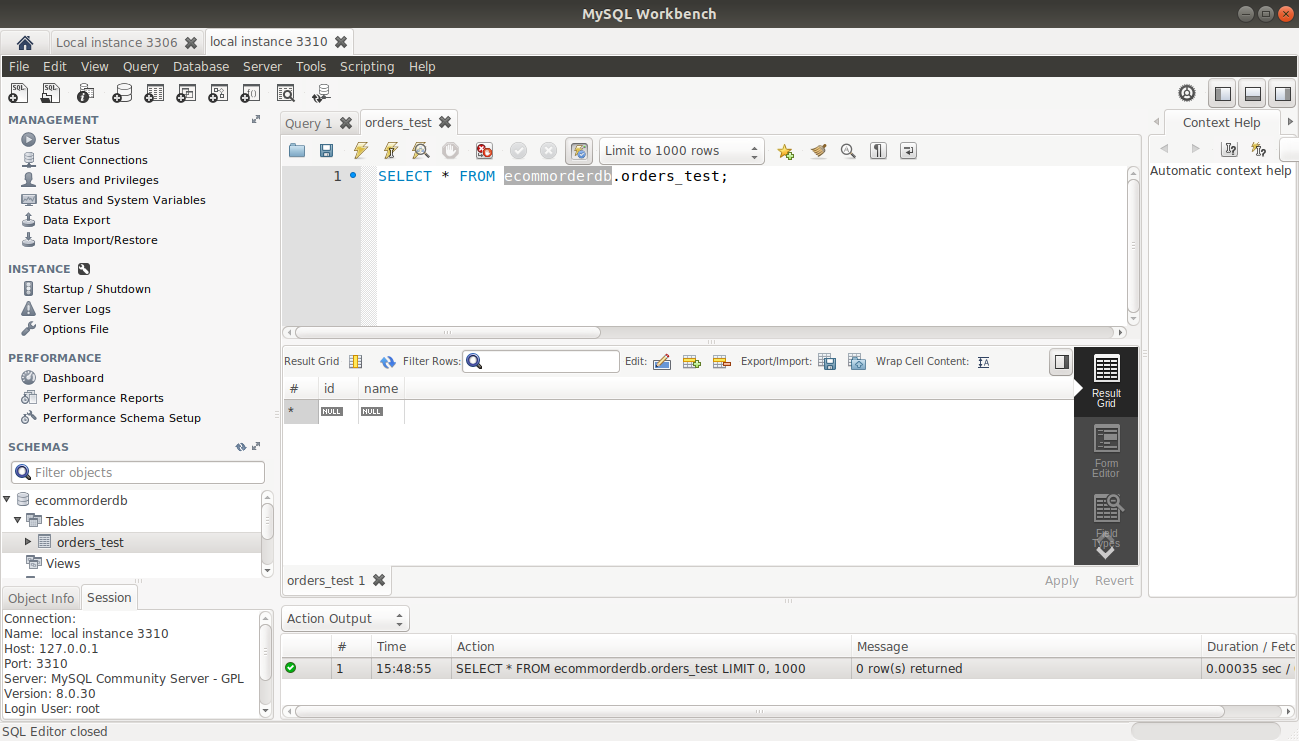Switch to the Form Editor view

[x=1105, y=447]
